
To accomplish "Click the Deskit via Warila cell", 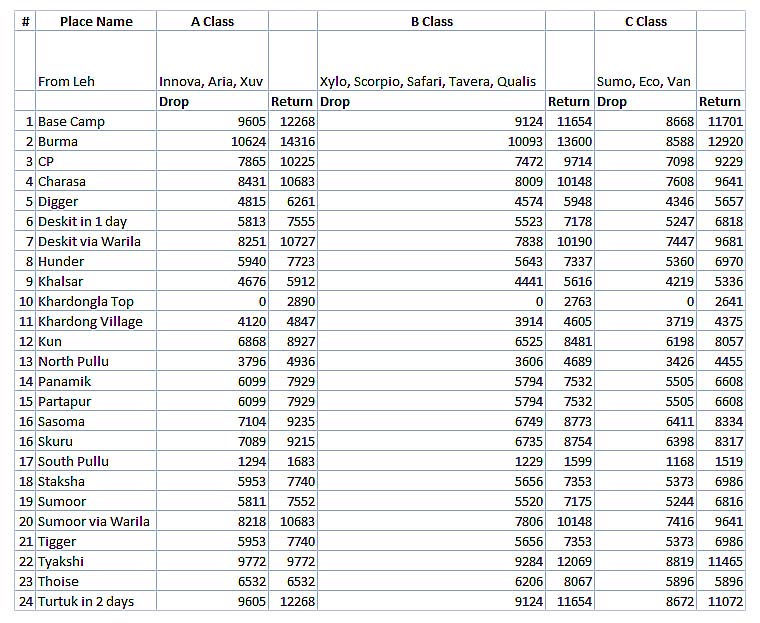I will [x=89, y=241].
